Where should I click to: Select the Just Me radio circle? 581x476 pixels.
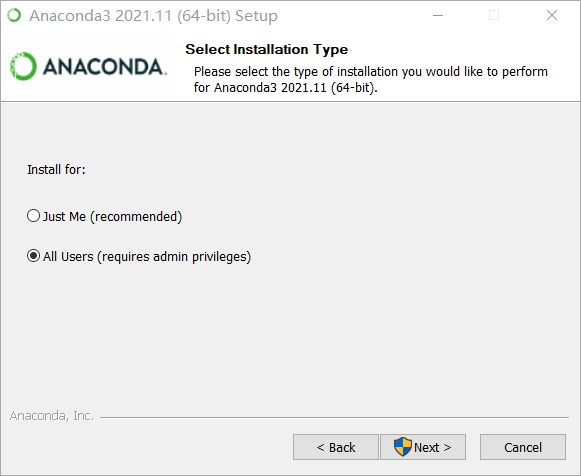click(x=33, y=216)
